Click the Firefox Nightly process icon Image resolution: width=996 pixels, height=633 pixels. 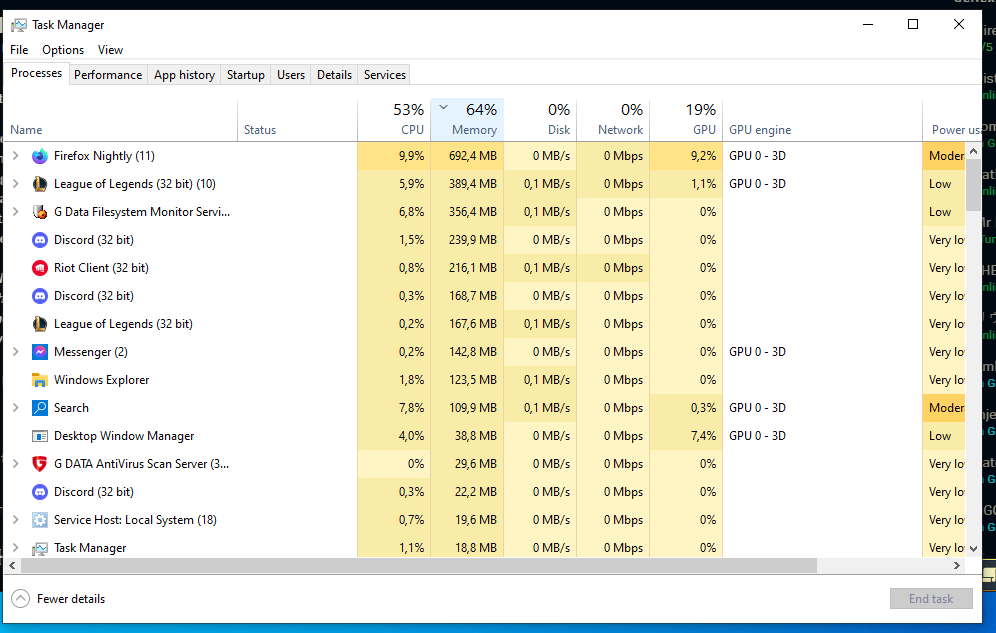click(39, 156)
